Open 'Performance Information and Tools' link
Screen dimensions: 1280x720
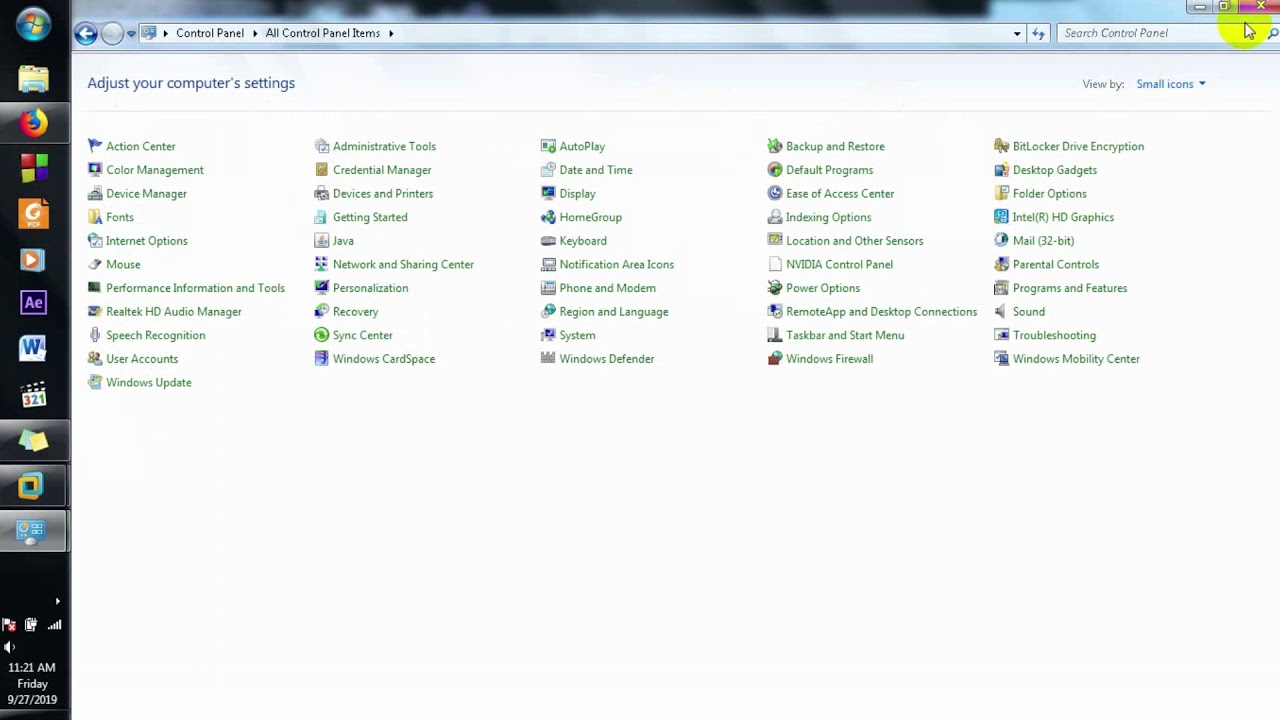click(195, 288)
